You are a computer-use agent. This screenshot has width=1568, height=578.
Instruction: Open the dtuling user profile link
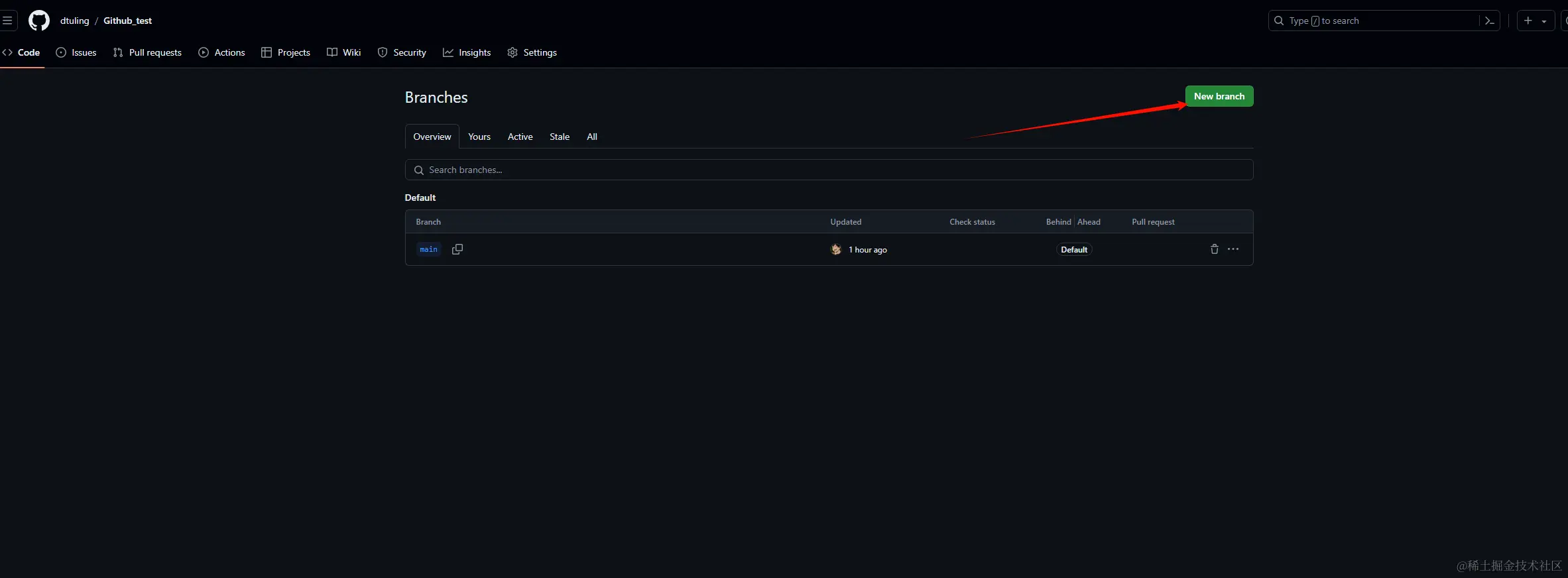coord(75,21)
